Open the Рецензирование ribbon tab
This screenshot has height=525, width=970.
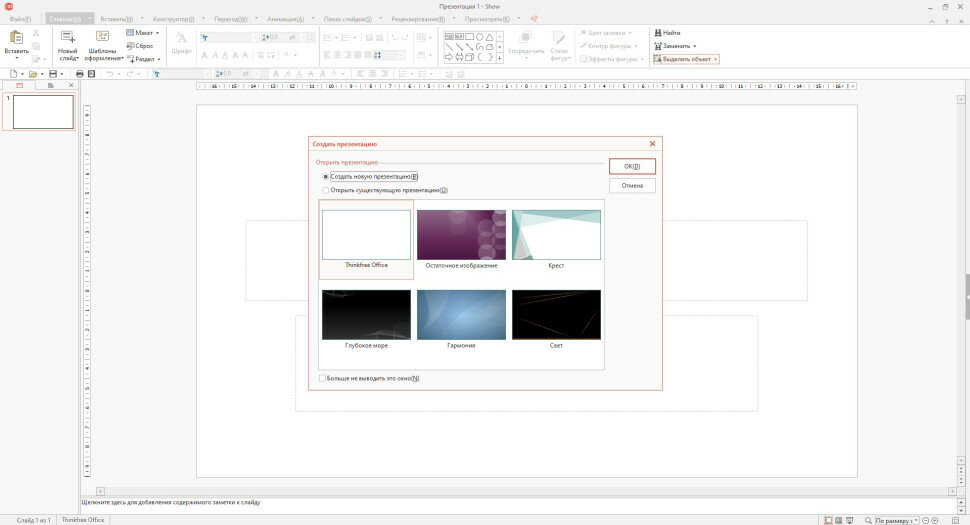[418, 19]
